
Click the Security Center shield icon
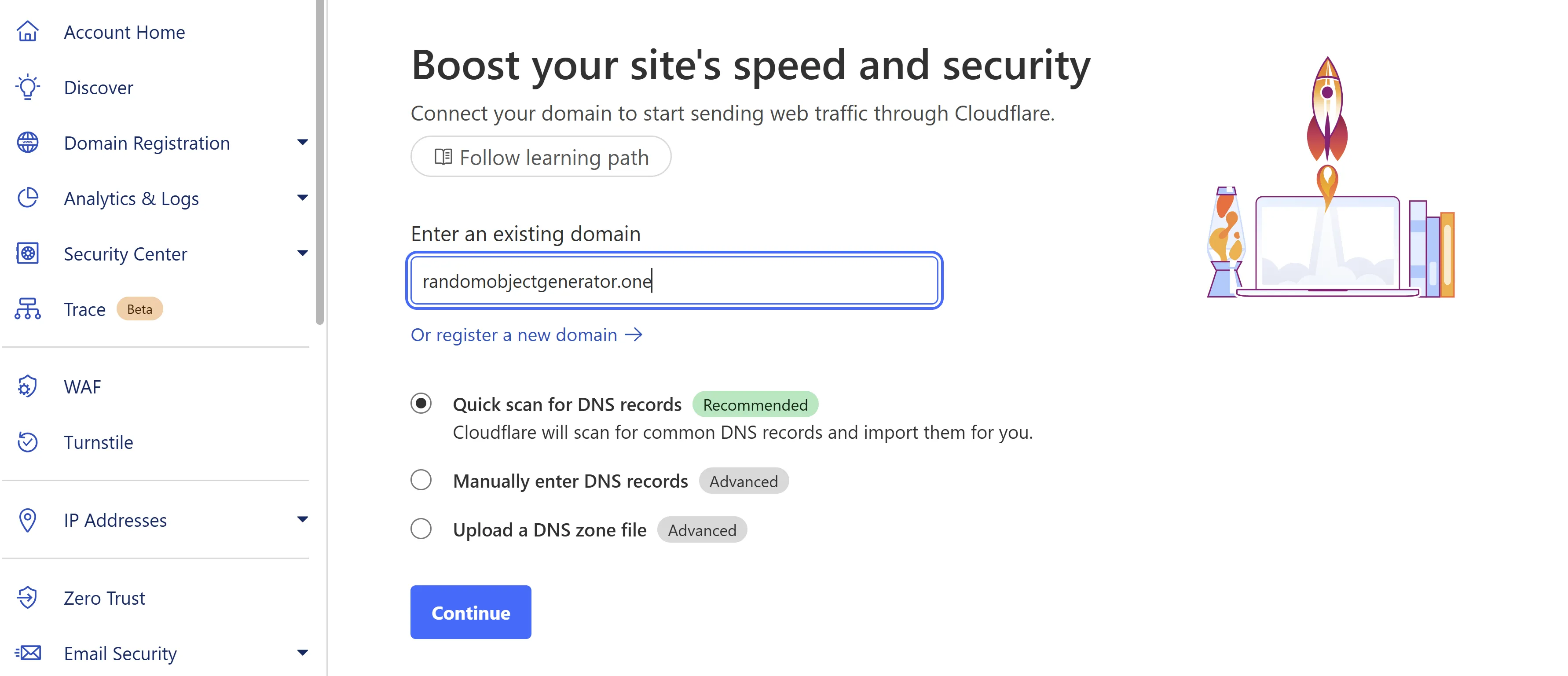(x=27, y=253)
